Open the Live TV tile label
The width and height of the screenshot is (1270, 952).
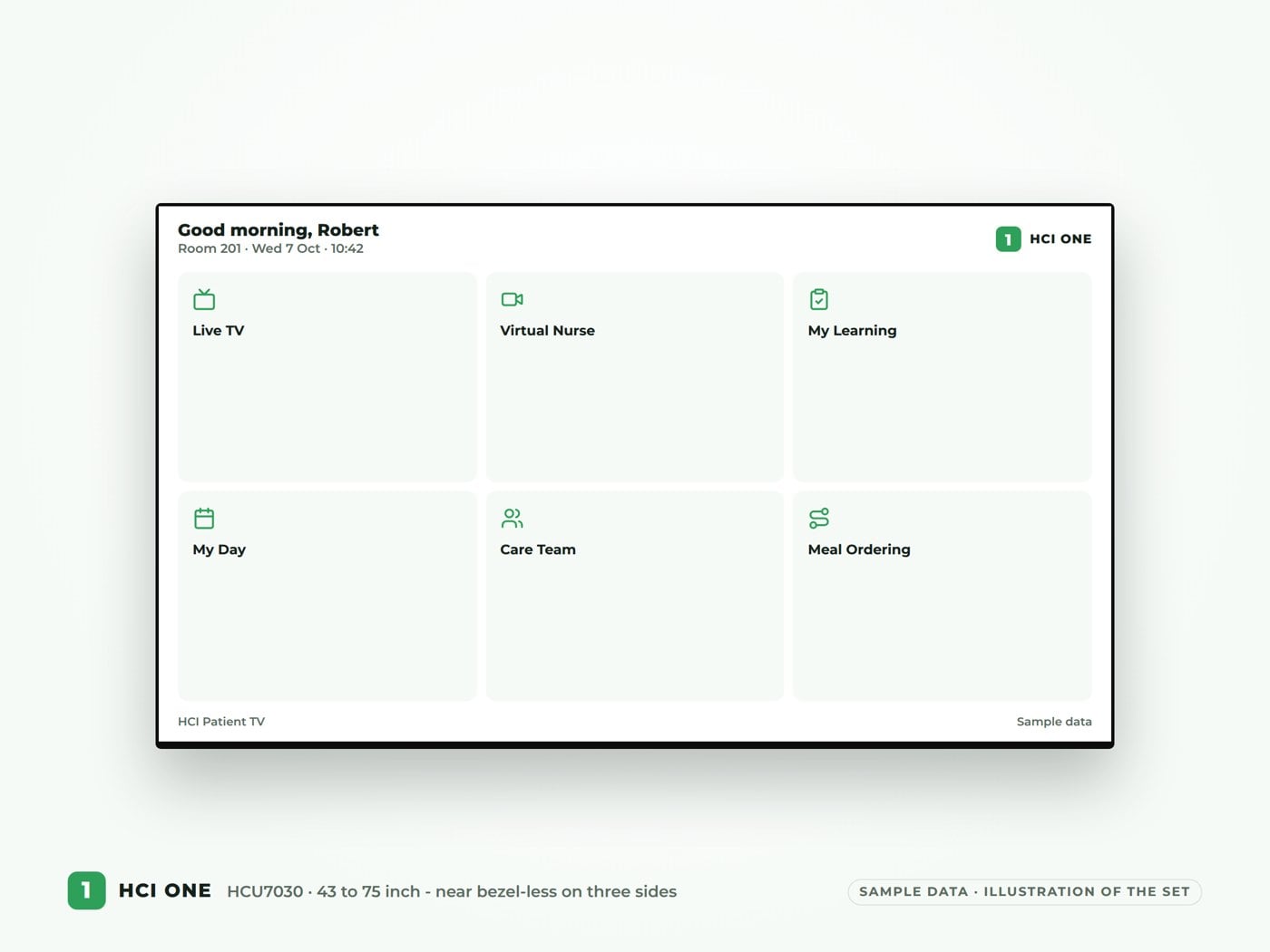point(219,331)
